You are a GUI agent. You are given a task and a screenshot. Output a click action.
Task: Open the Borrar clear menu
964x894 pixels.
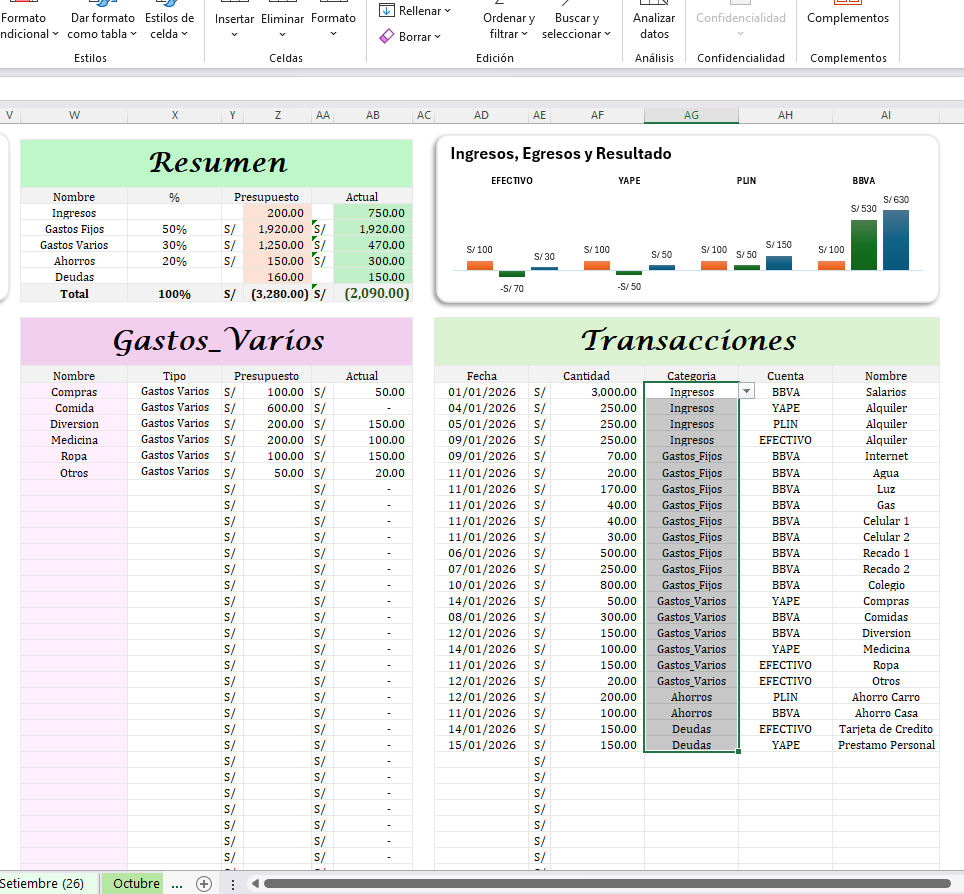[411, 37]
